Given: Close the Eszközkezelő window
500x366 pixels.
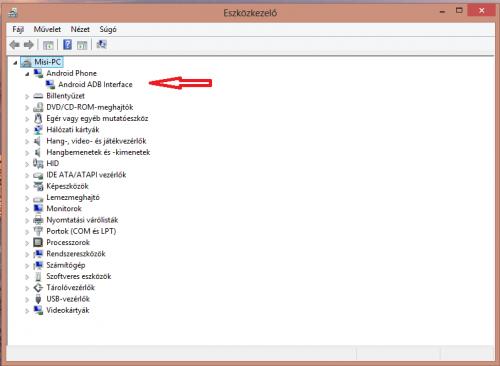Looking at the screenshot, I should tap(481, 11).
